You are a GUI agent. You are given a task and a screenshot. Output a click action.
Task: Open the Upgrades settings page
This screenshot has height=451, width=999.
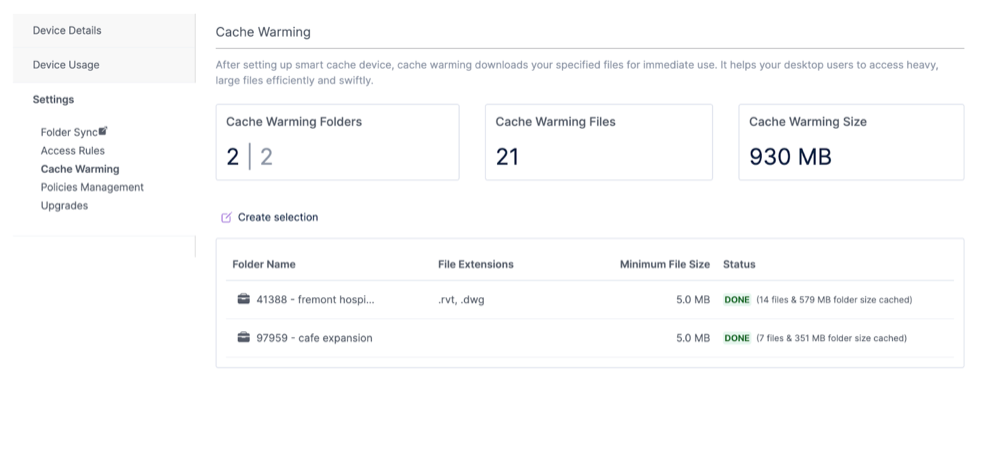pos(64,206)
